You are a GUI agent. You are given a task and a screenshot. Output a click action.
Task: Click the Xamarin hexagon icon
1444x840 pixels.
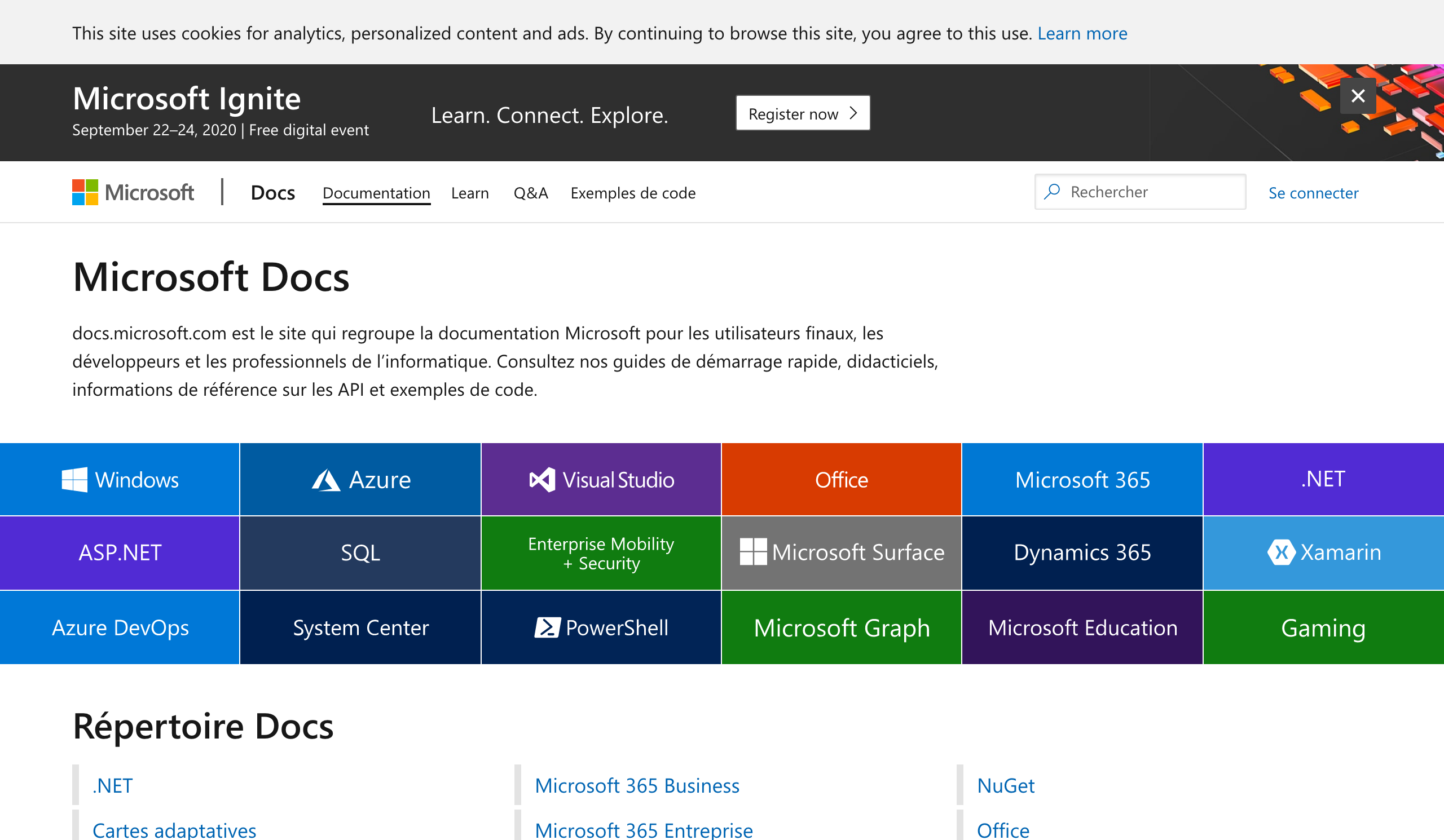1281,552
